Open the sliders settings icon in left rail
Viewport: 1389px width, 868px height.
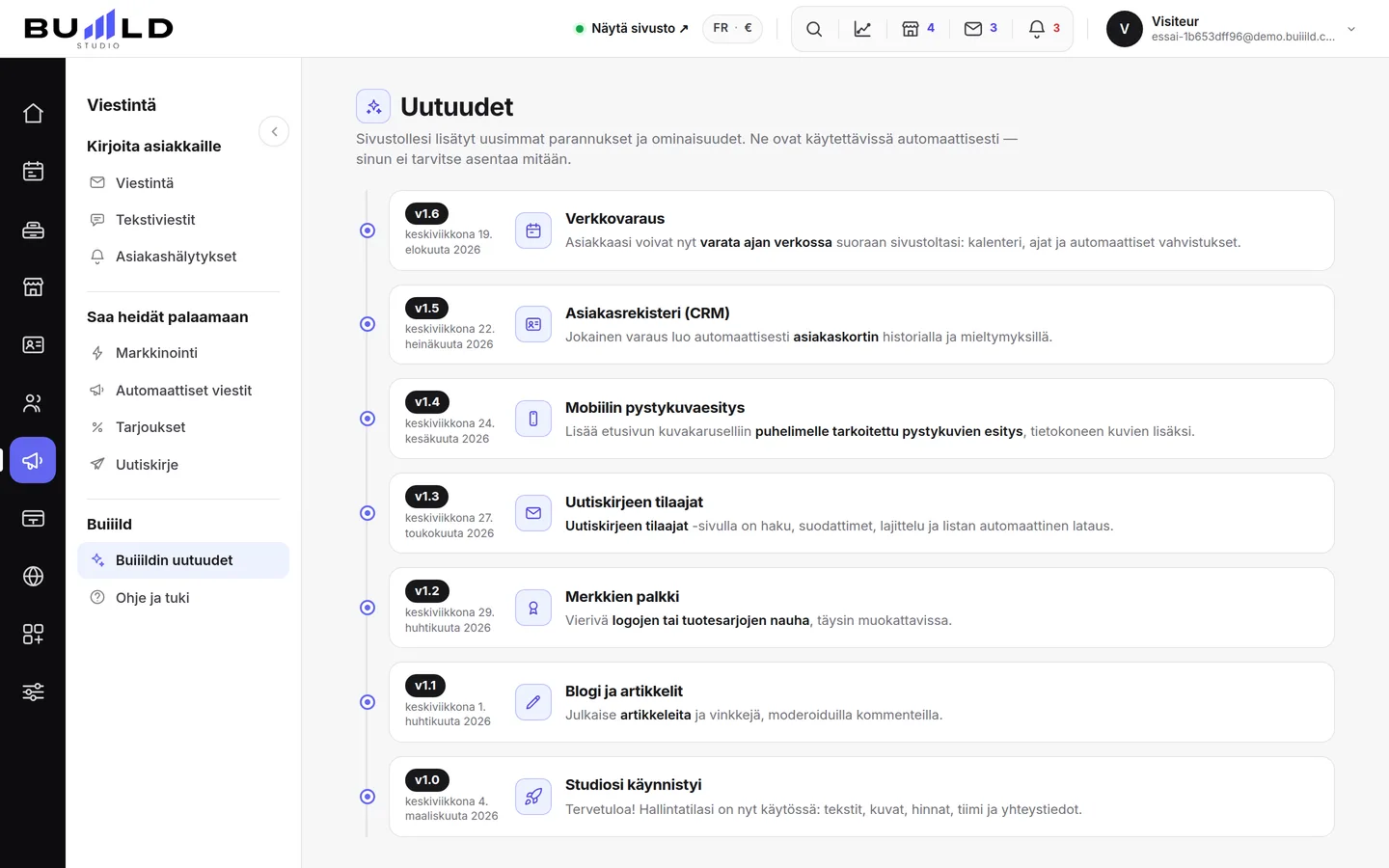pos(33,692)
